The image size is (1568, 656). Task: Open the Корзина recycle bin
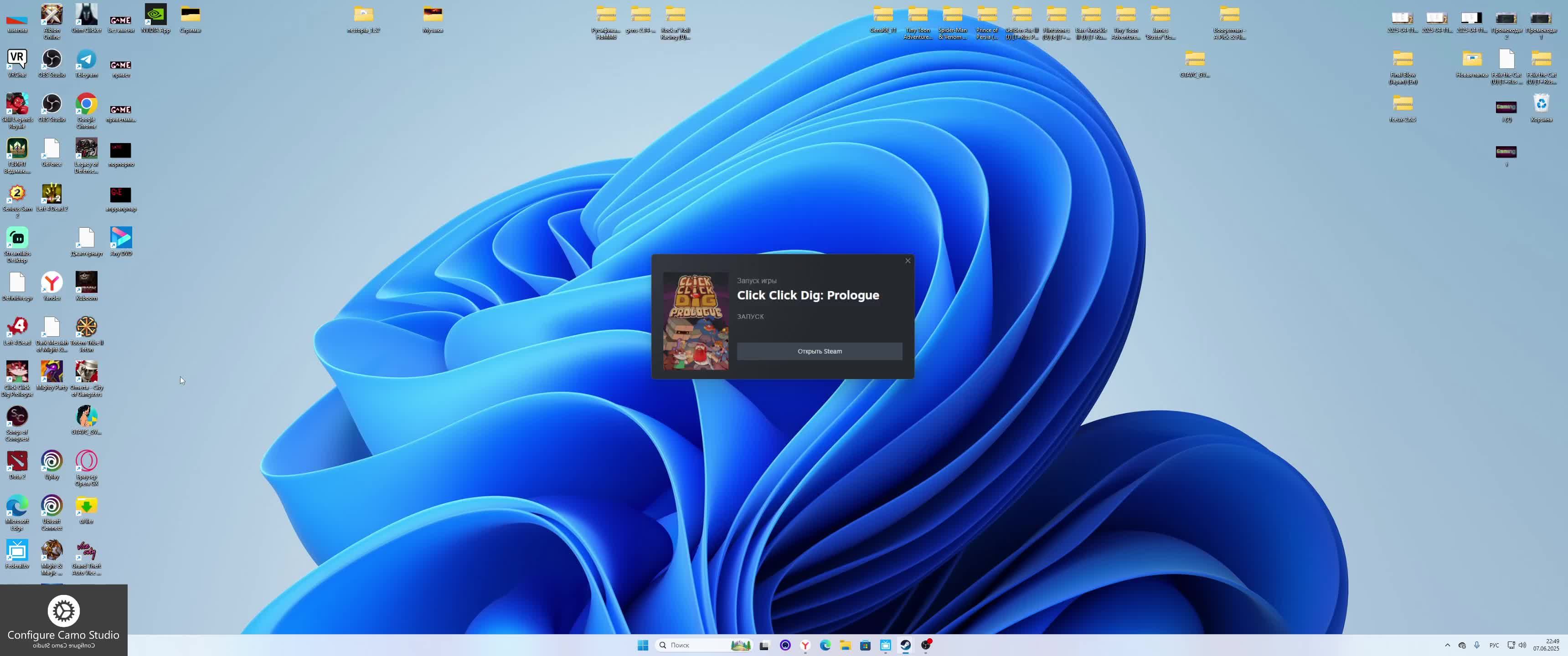coord(1541,108)
